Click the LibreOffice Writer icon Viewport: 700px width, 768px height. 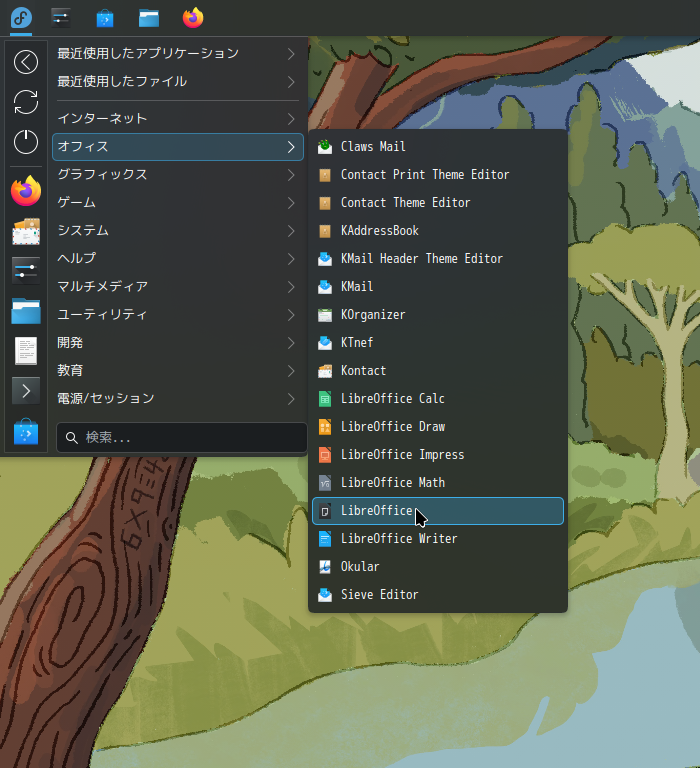click(325, 539)
